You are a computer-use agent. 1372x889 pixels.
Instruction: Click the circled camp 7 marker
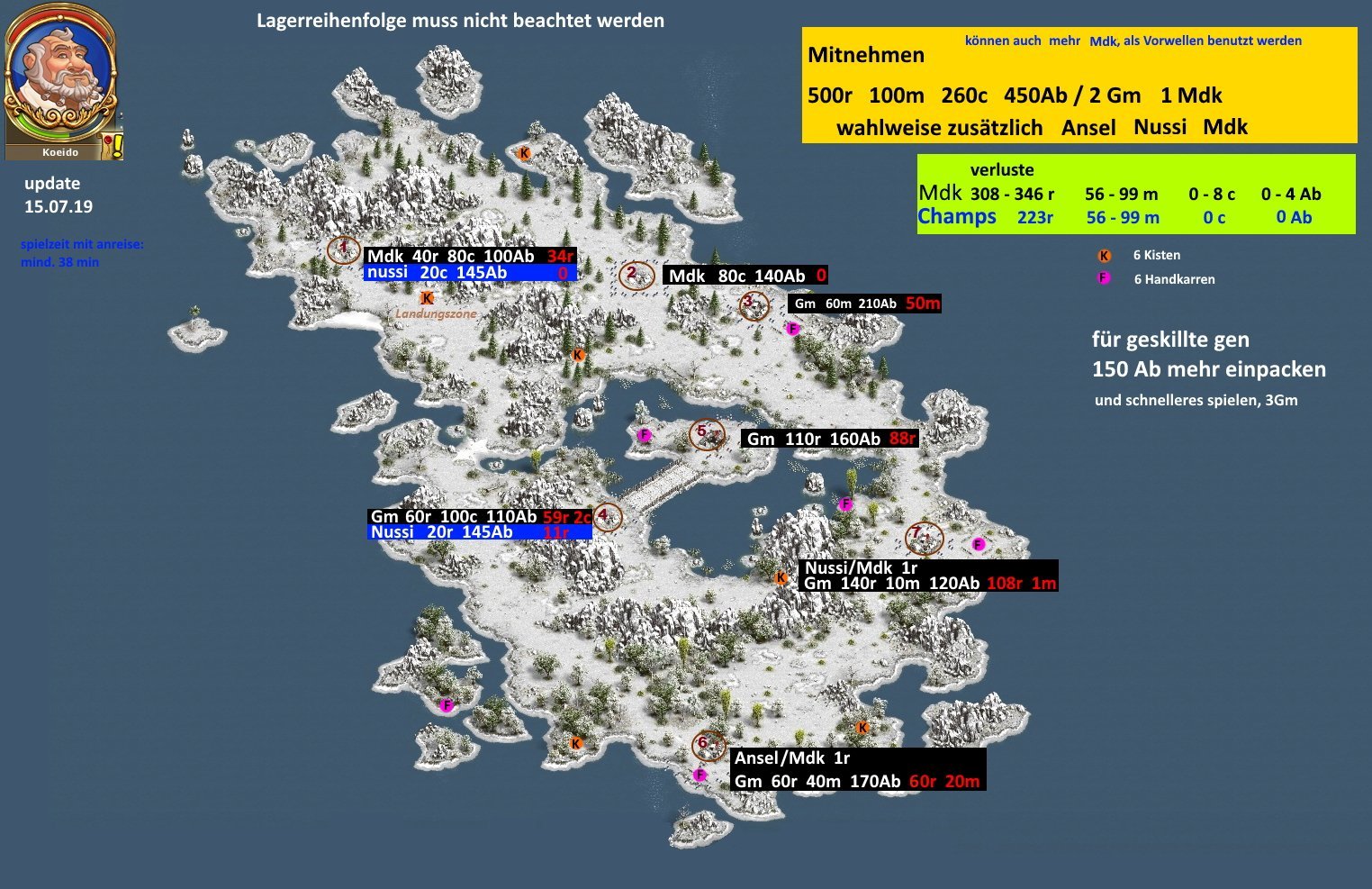coord(923,538)
